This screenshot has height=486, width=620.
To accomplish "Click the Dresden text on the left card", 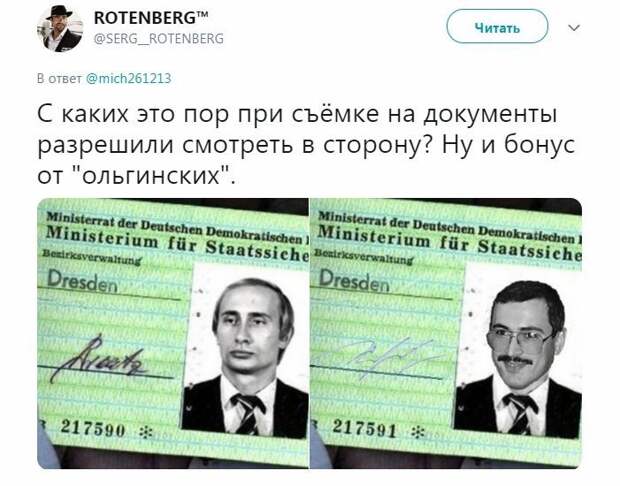I will point(82,281).
